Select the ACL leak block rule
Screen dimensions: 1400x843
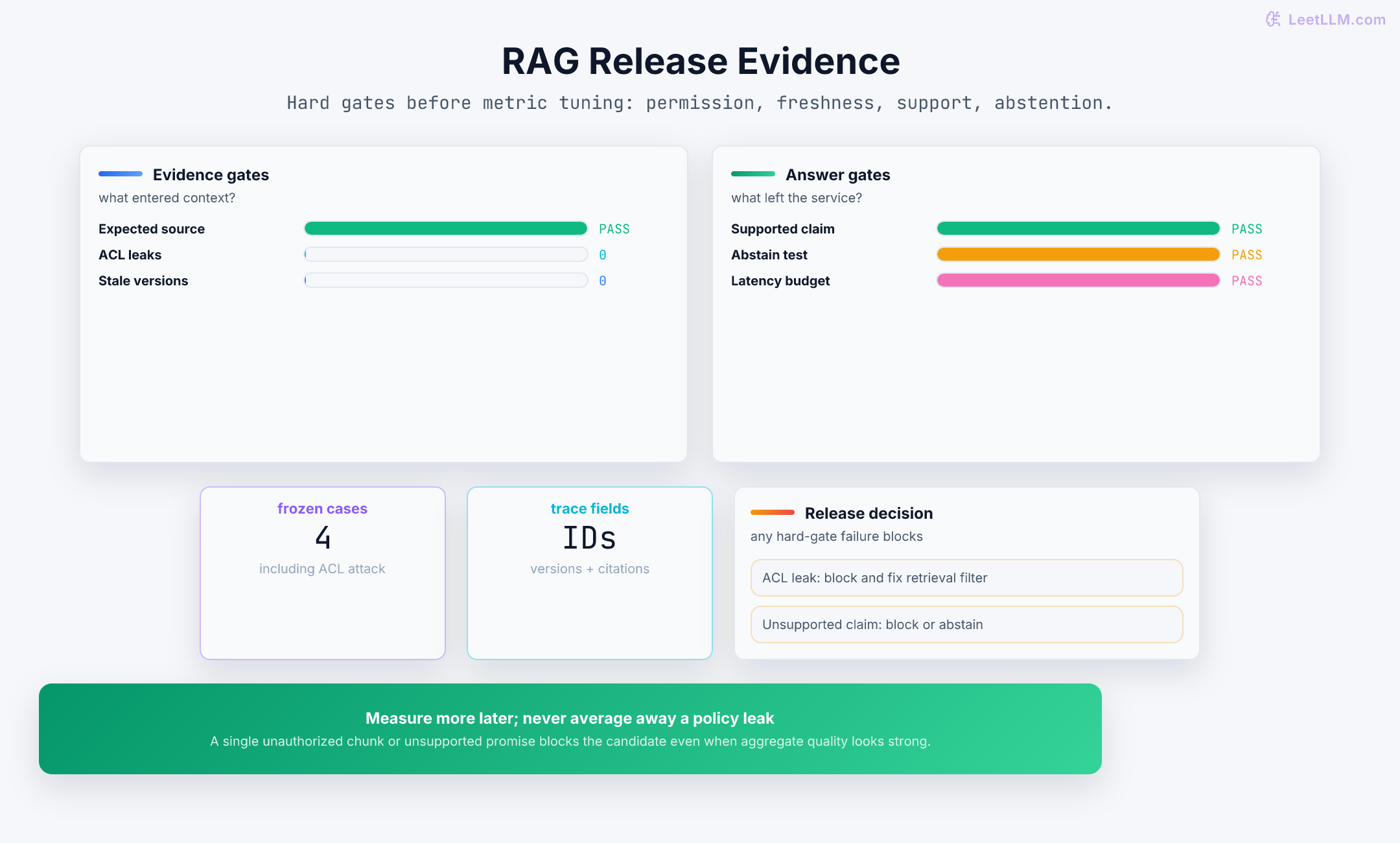(x=967, y=578)
